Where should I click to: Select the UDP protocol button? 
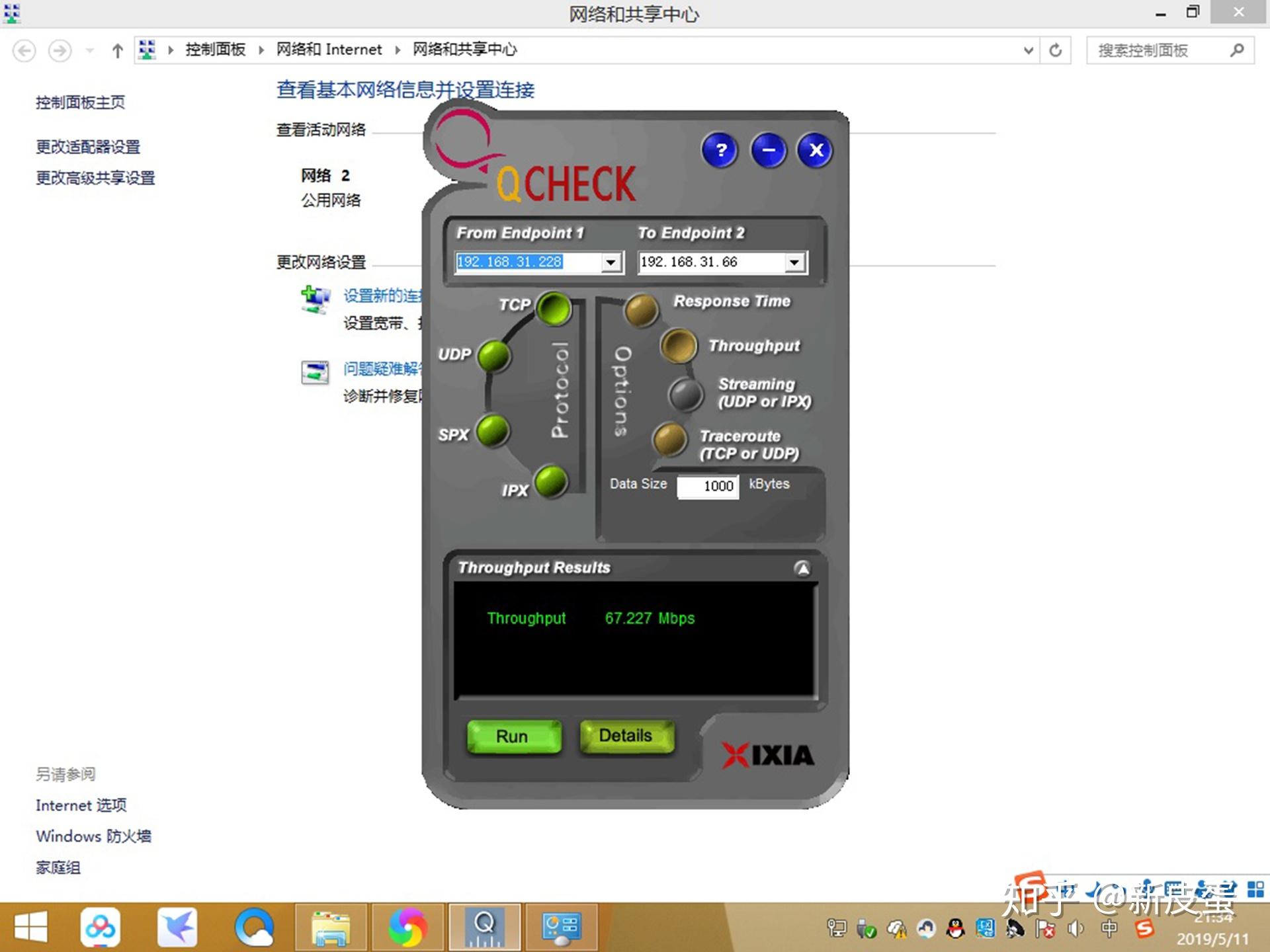click(x=493, y=356)
